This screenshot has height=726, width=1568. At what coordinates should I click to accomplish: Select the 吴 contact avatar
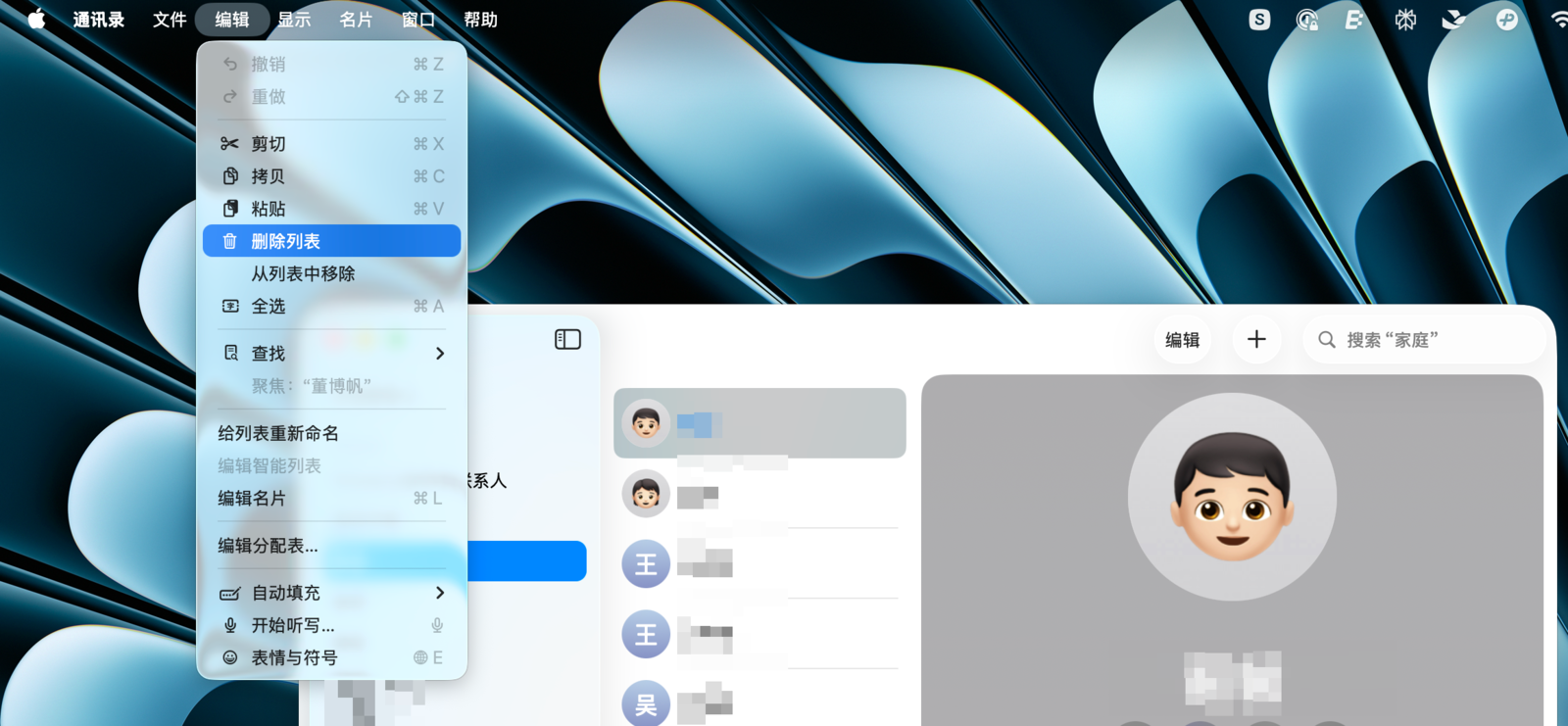(x=646, y=703)
